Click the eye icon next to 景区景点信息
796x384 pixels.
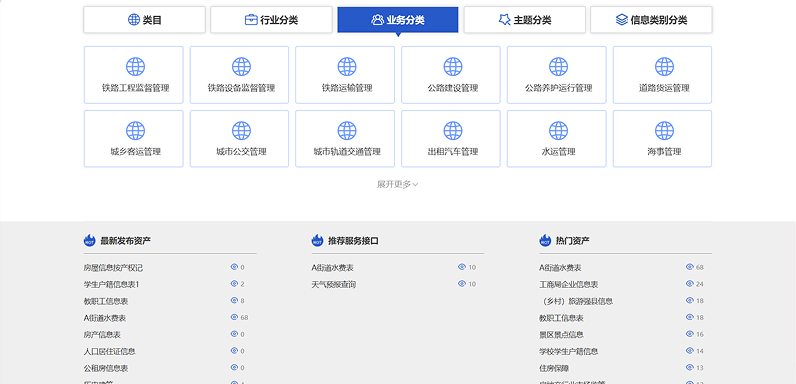click(x=689, y=334)
